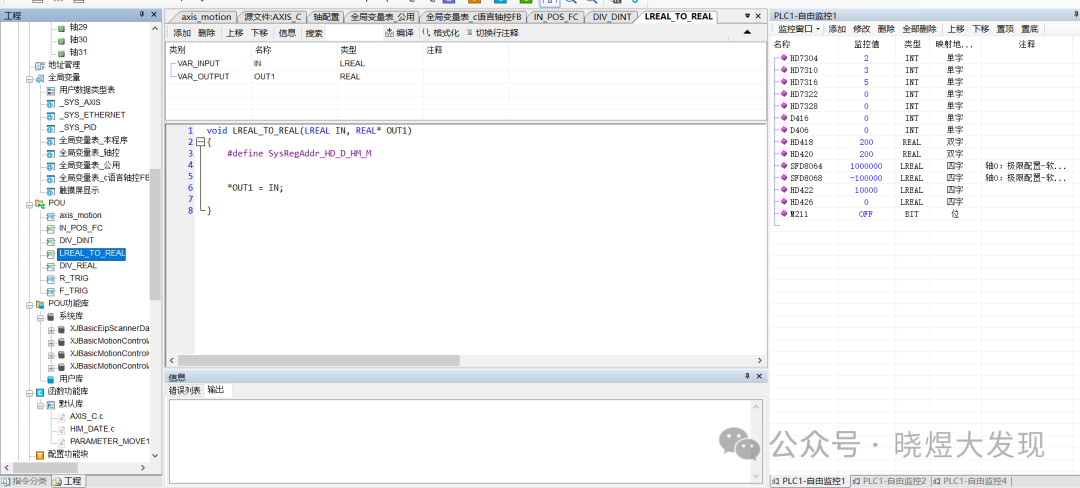This screenshot has width=1080, height=488.
Task: Collapse the 全局变量 tree node
Action: coord(29,78)
